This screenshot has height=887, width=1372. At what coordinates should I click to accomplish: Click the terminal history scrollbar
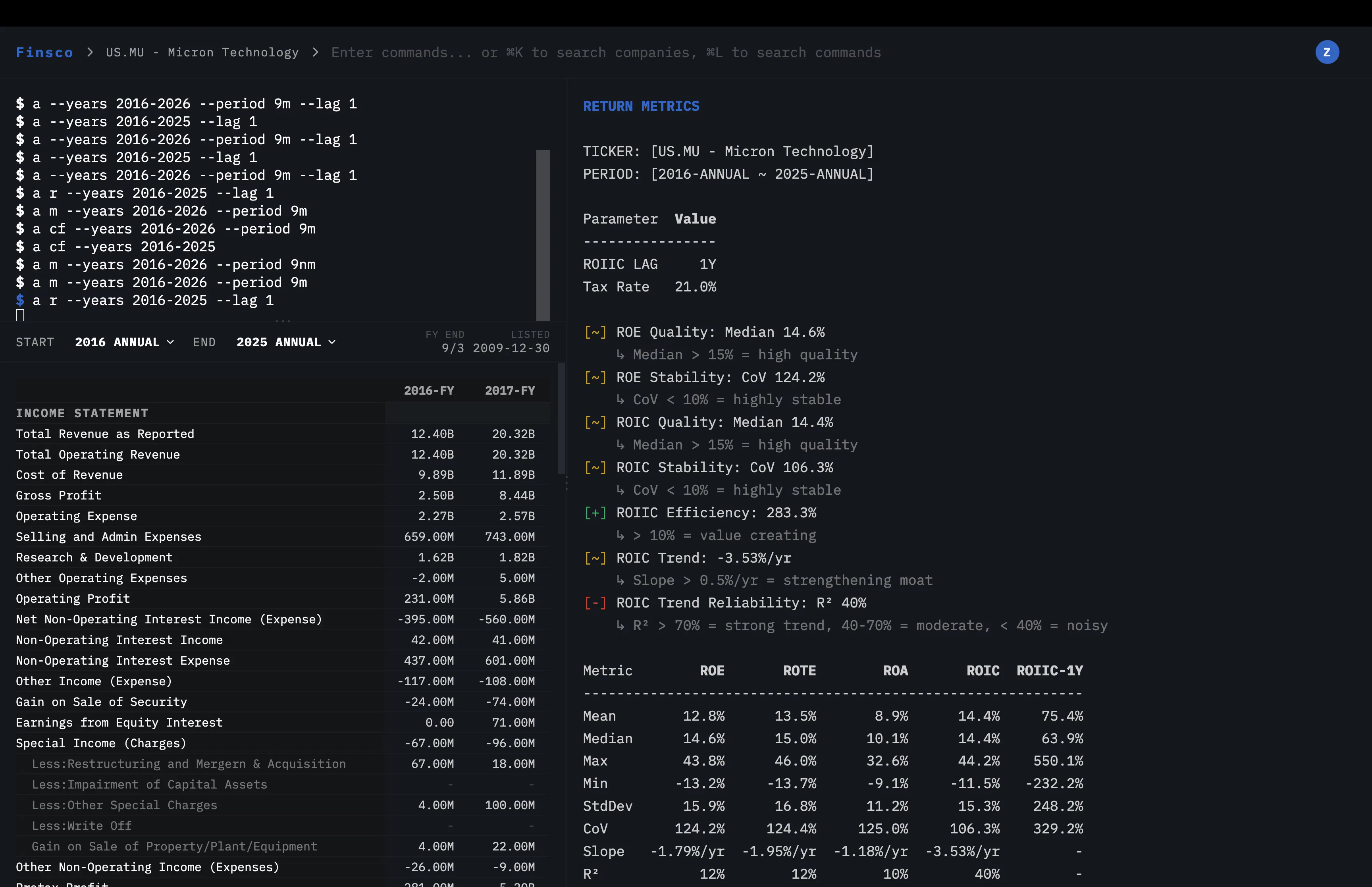[x=543, y=235]
